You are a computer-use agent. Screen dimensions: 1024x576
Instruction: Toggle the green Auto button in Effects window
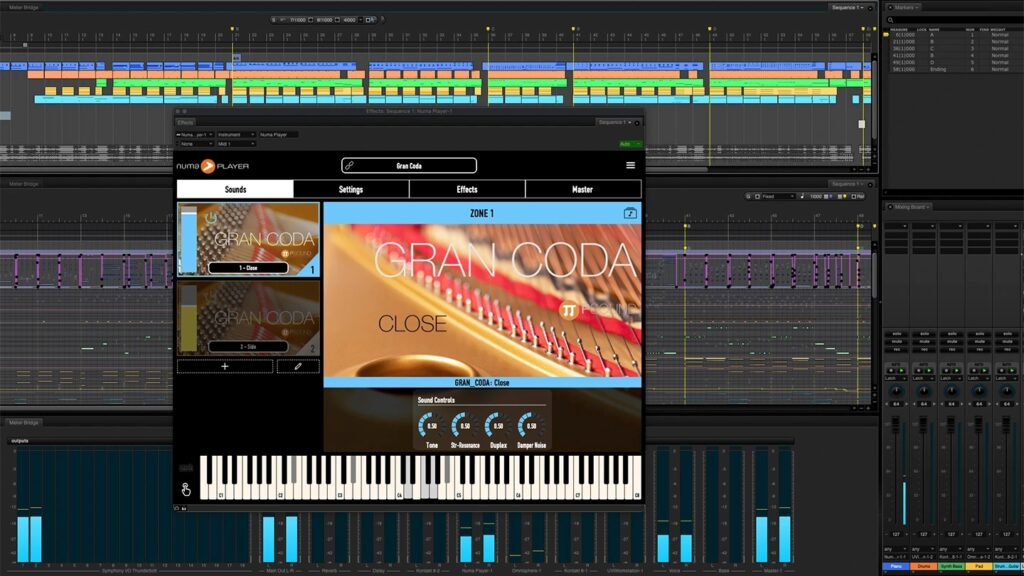point(630,144)
